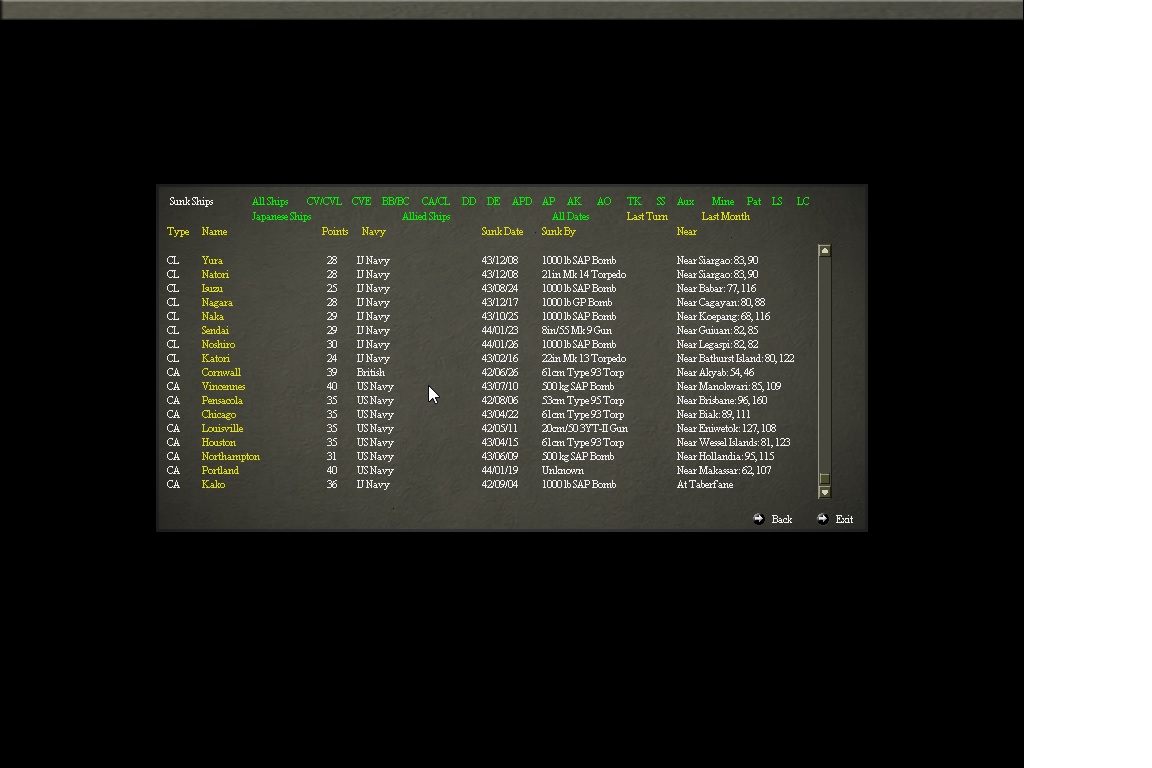Click 'At Taberfane' location text
This screenshot has width=1152, height=768.
(705, 484)
